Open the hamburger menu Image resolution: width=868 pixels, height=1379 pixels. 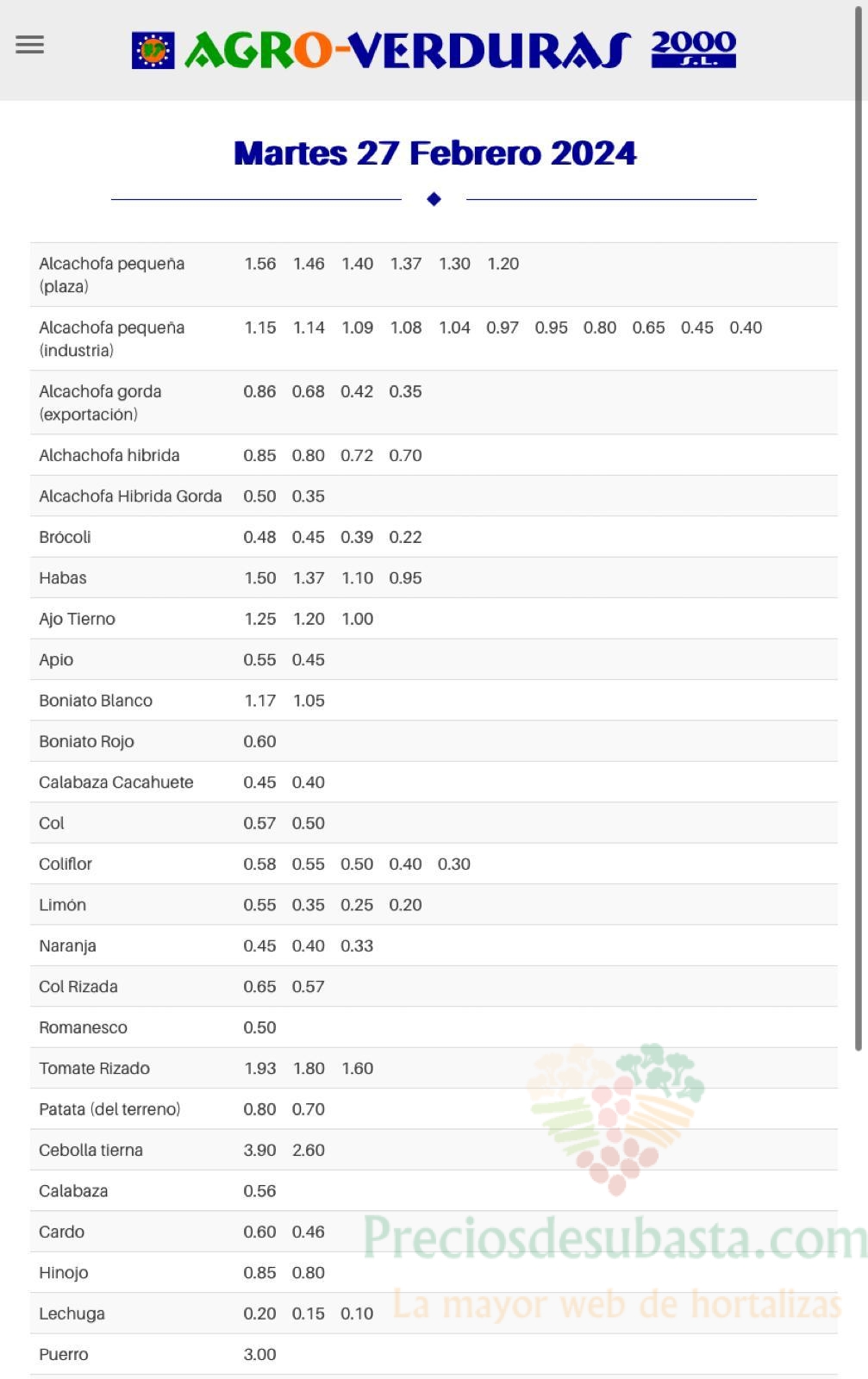pos(29,45)
